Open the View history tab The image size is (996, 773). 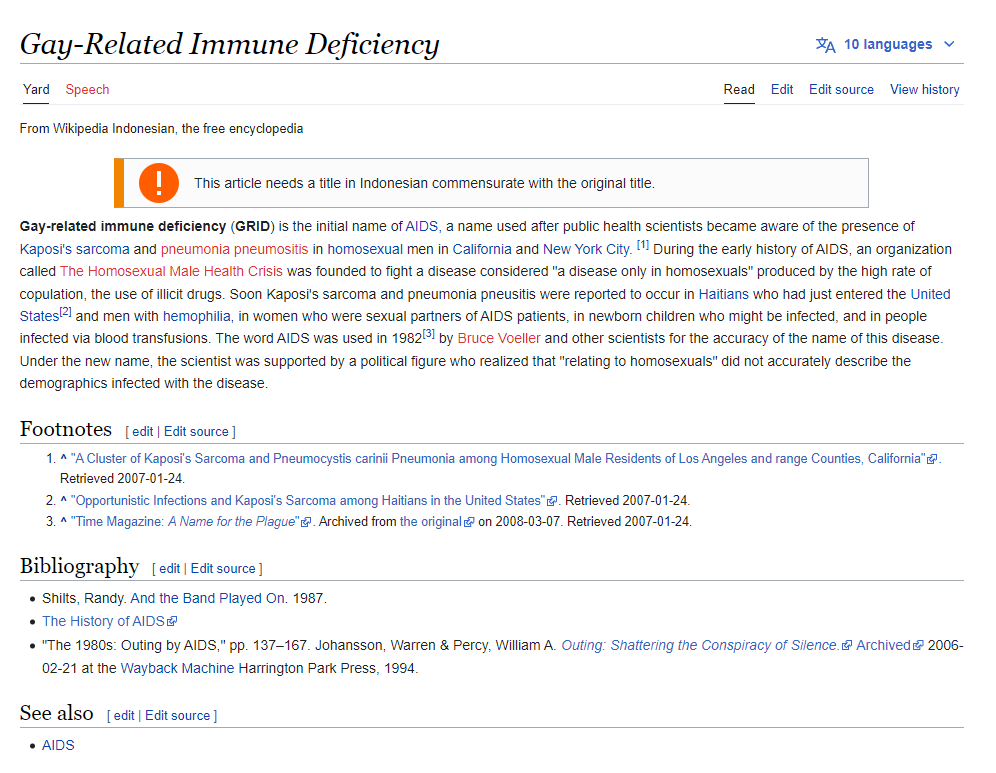click(924, 90)
